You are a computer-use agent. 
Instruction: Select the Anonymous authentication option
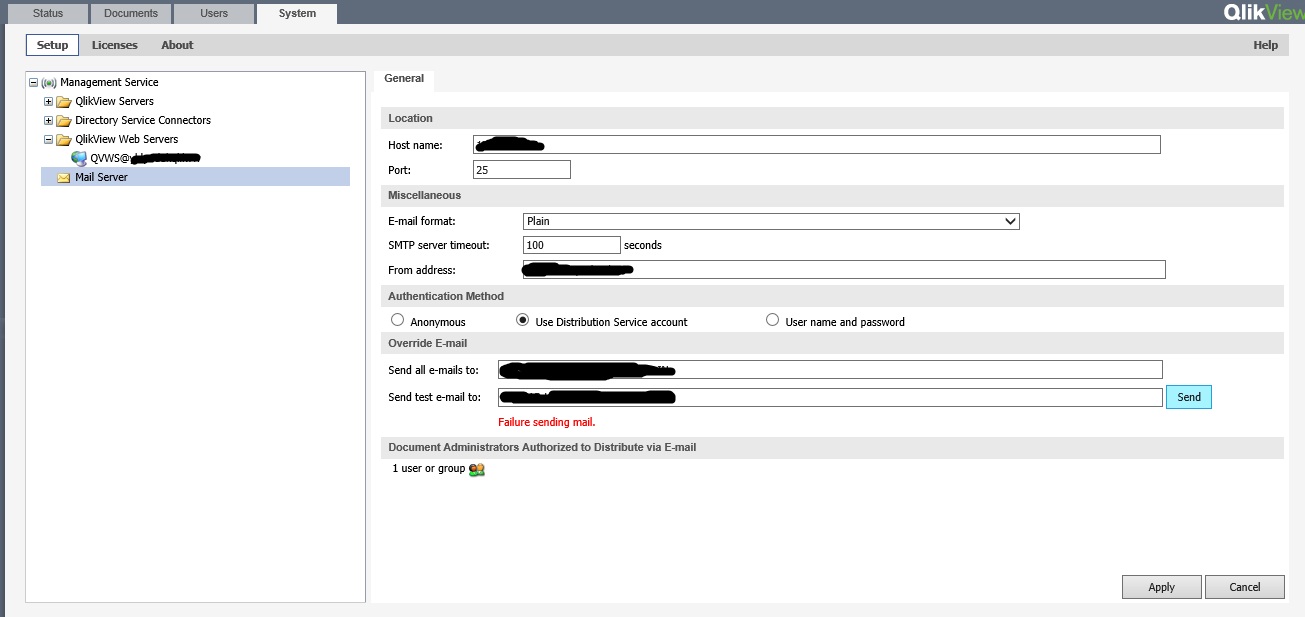397,321
